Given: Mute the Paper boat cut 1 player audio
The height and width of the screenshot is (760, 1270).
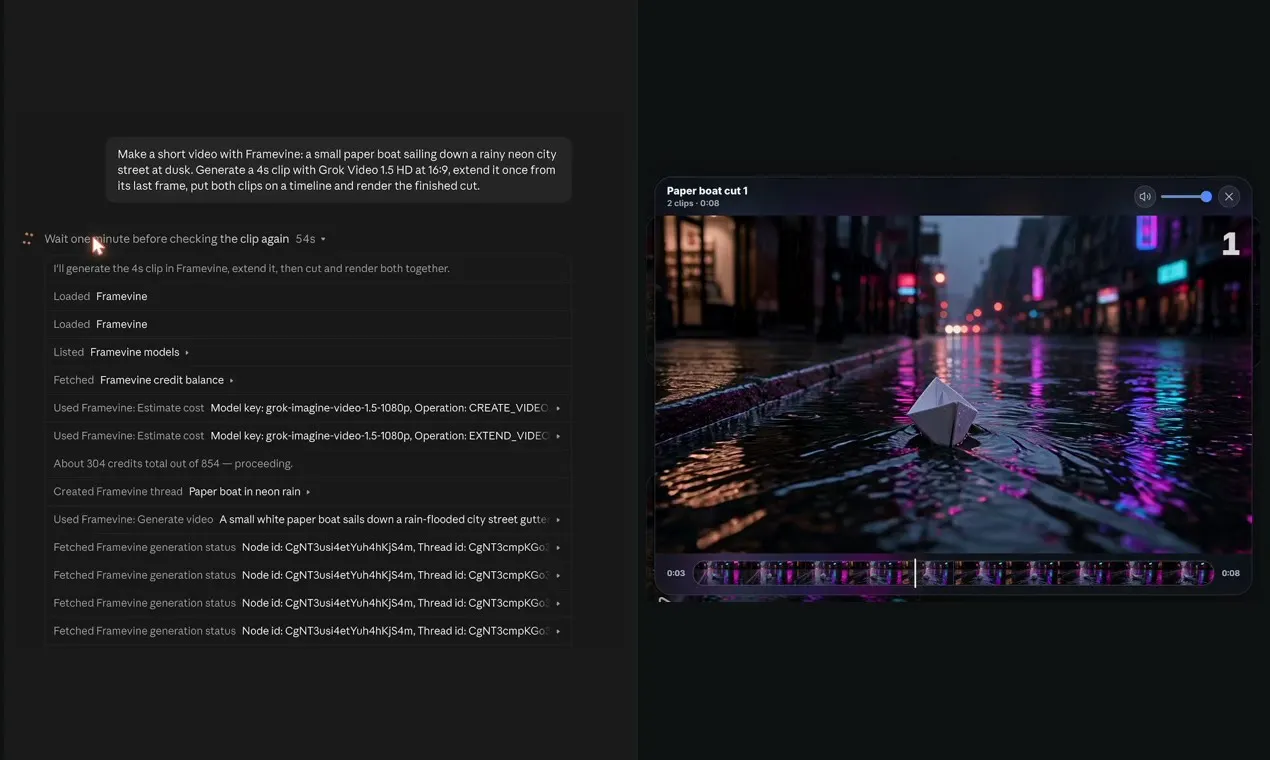Looking at the screenshot, I should pos(1145,197).
